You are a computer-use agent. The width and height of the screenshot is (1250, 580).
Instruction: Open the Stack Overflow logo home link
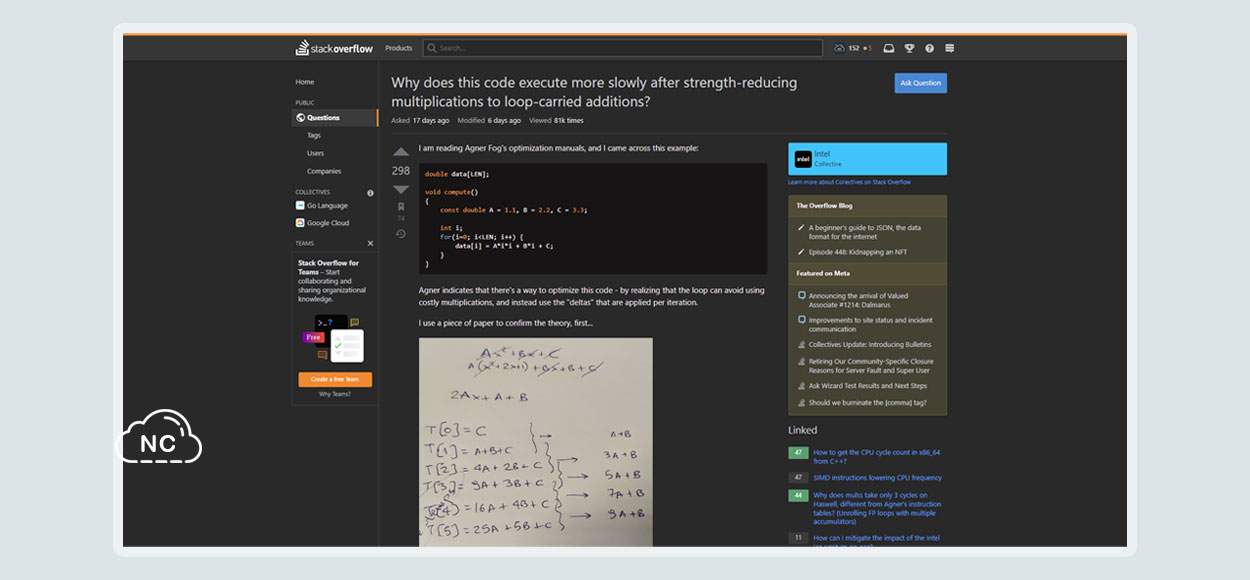[x=335, y=48]
